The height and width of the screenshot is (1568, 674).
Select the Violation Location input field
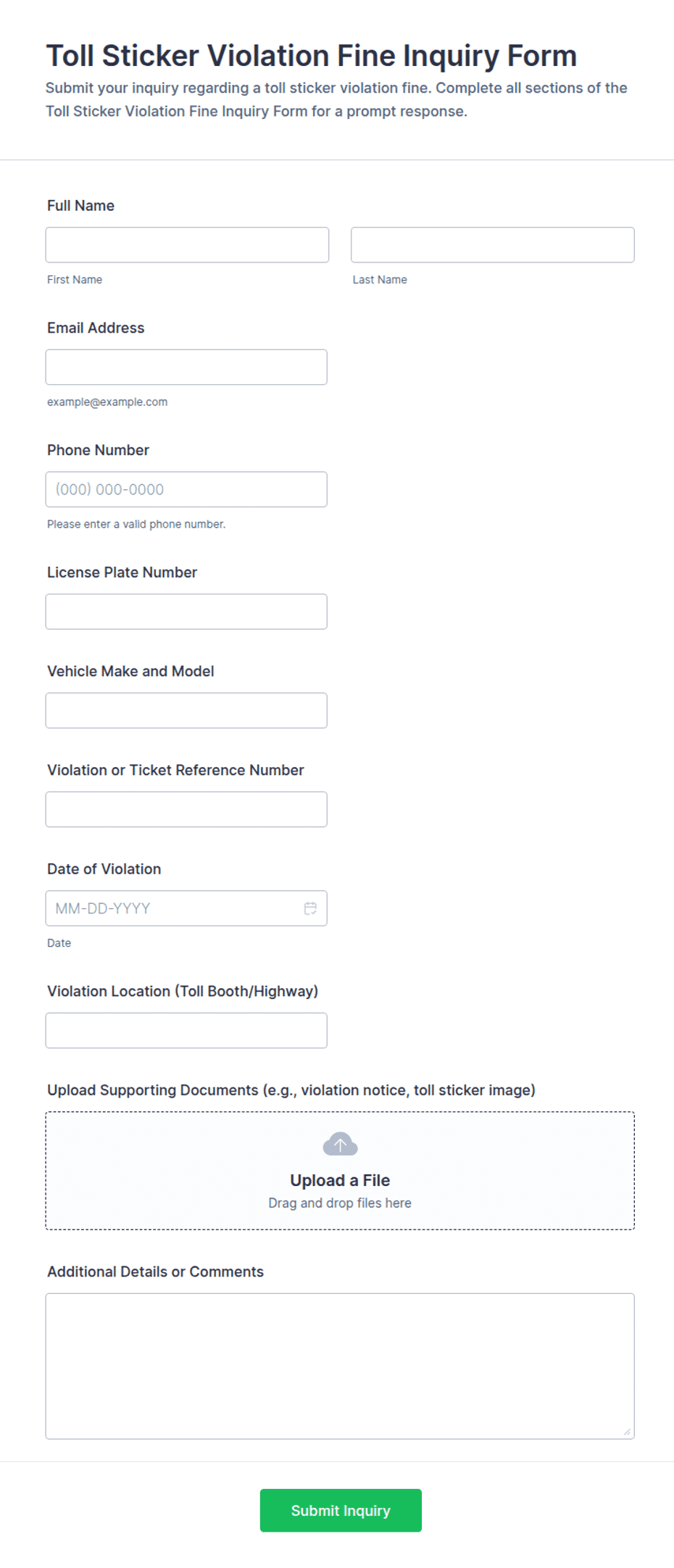tap(186, 1030)
